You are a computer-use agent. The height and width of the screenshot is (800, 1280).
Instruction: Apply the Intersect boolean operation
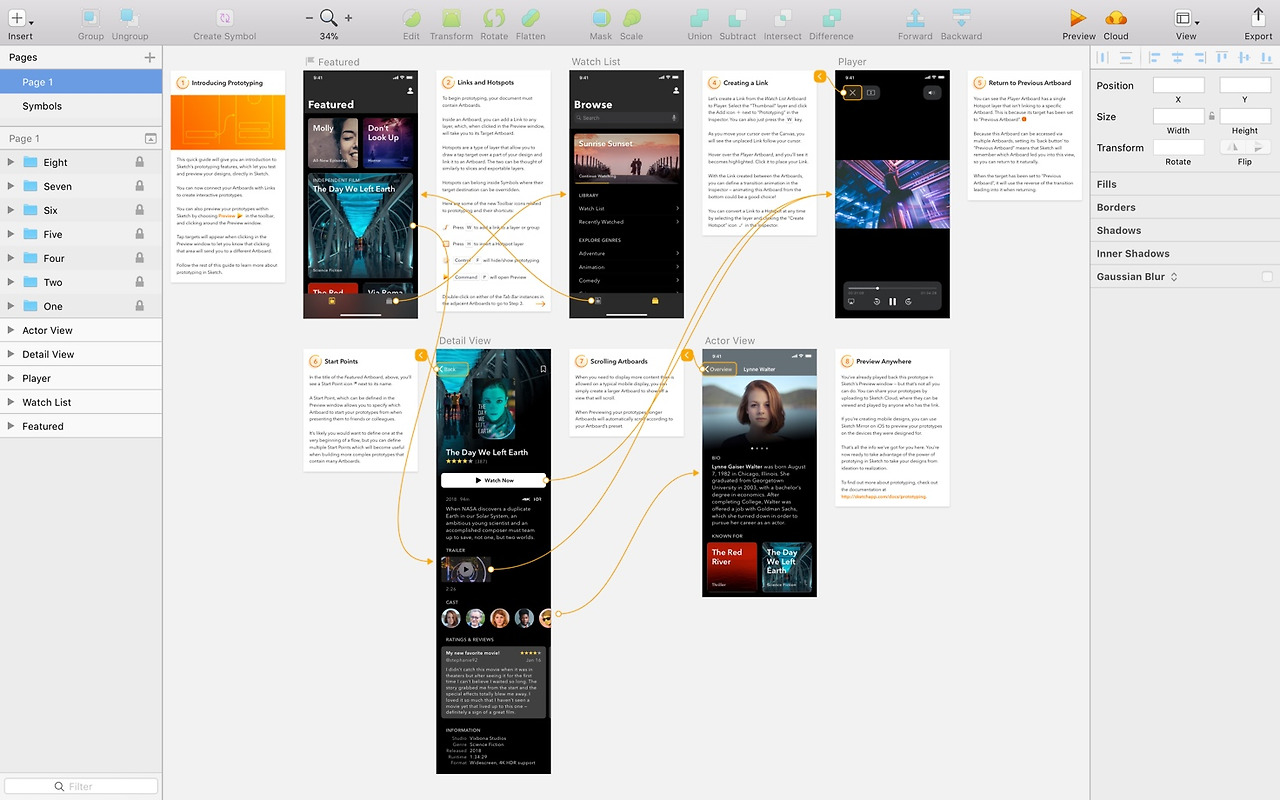782,22
